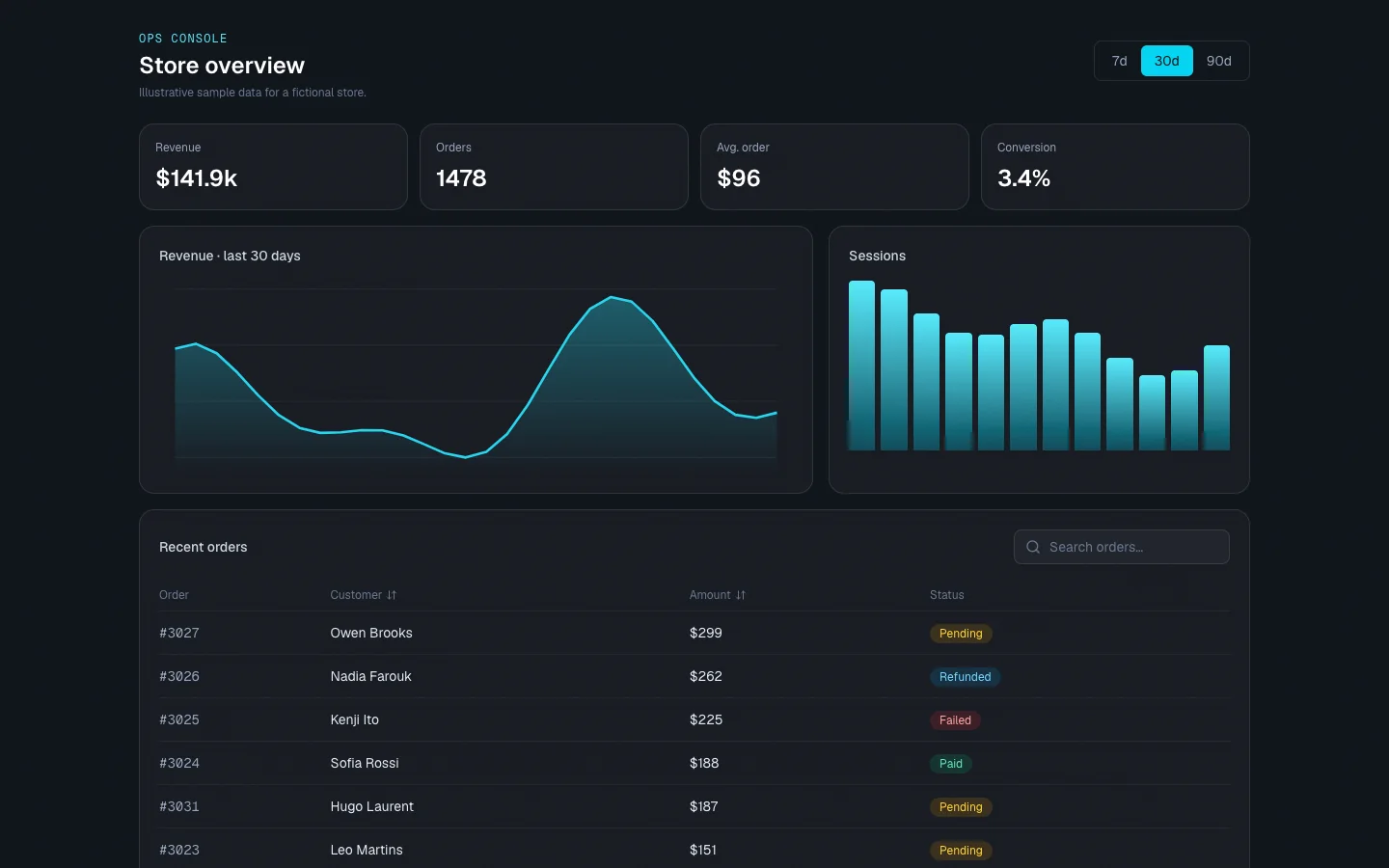Click customer Sofia Rossi
The width and height of the screenshot is (1389, 868).
[365, 763]
